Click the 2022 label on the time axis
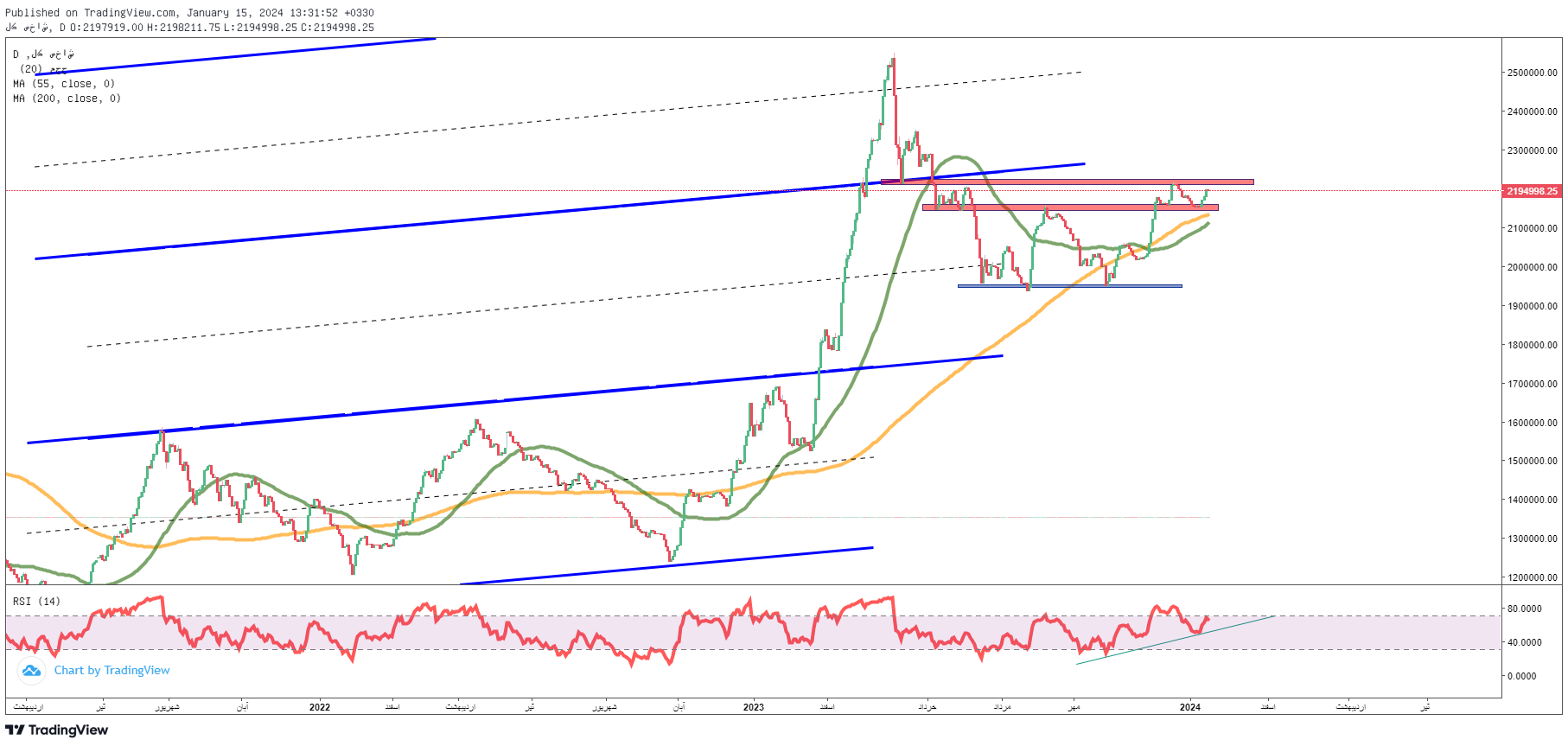Screen dimensions: 1568x746 coord(320,707)
